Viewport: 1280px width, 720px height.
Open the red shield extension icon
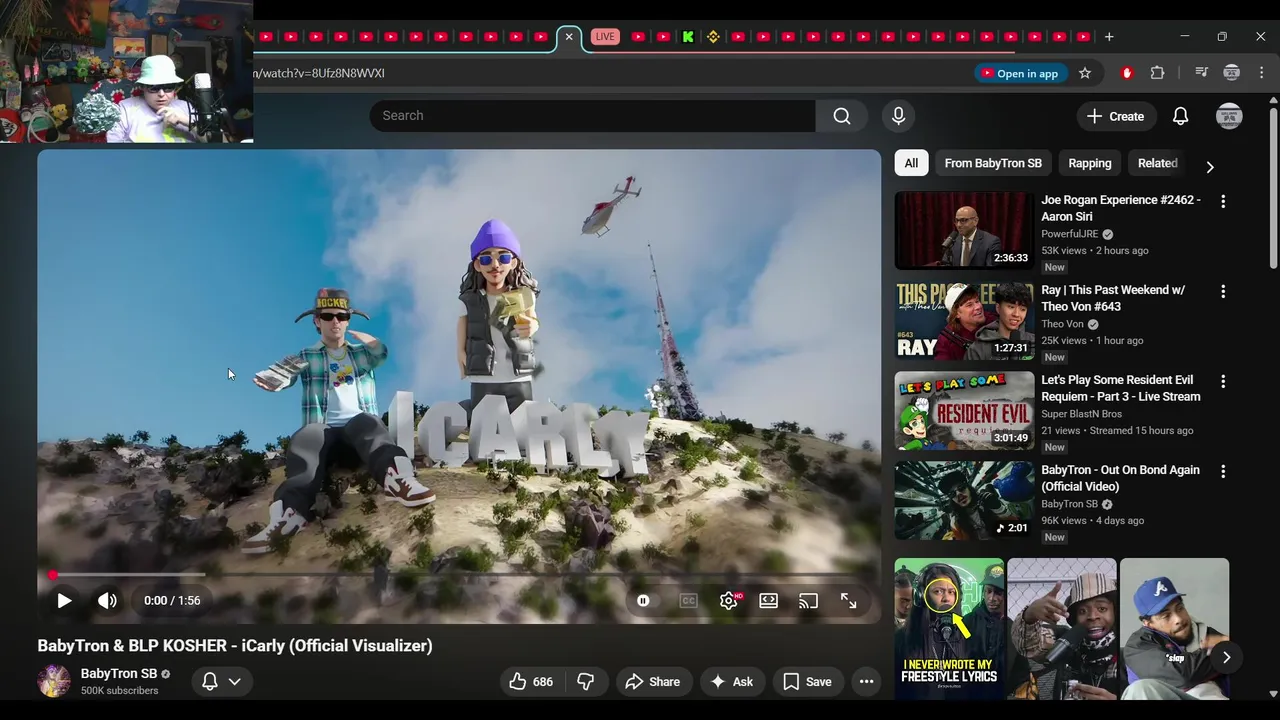pyautogui.click(x=1127, y=73)
